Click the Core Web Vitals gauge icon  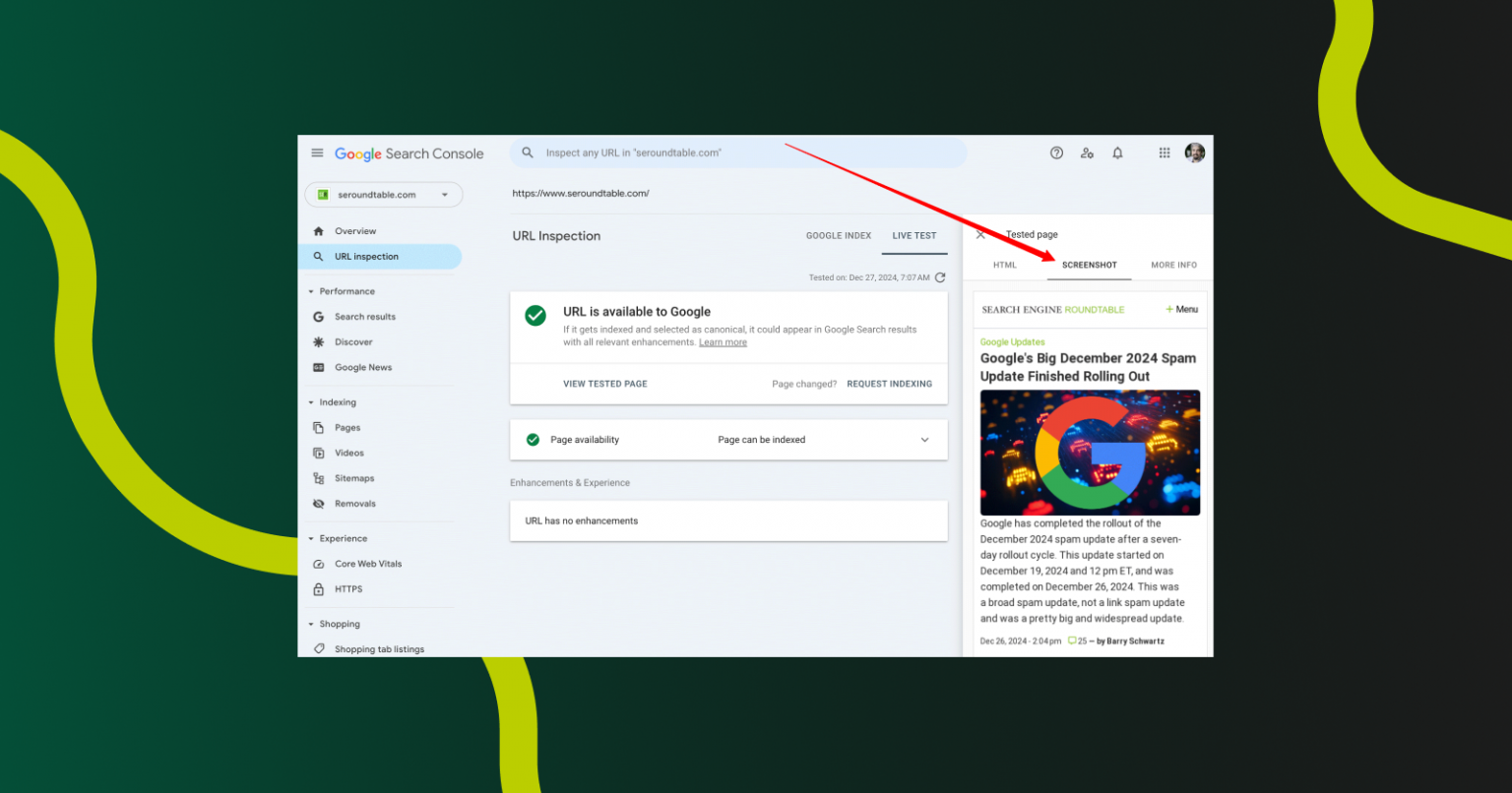pyautogui.click(x=318, y=564)
